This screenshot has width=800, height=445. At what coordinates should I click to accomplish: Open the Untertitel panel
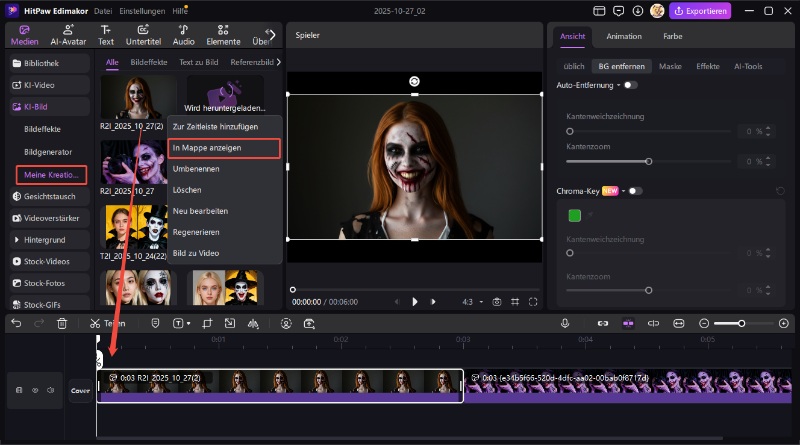(x=143, y=35)
